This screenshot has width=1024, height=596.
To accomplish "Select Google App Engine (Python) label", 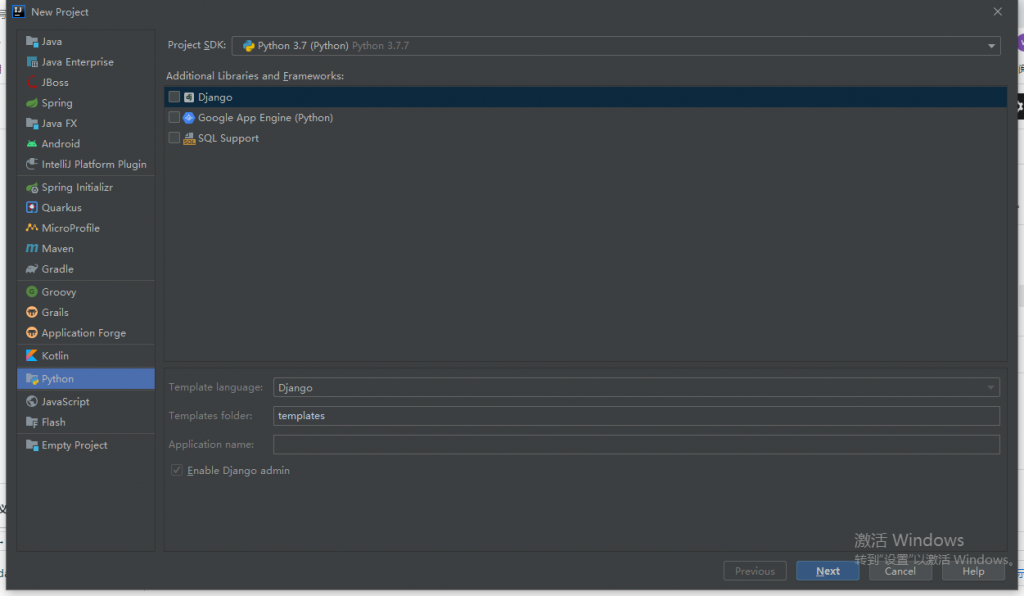I will 265,118.
